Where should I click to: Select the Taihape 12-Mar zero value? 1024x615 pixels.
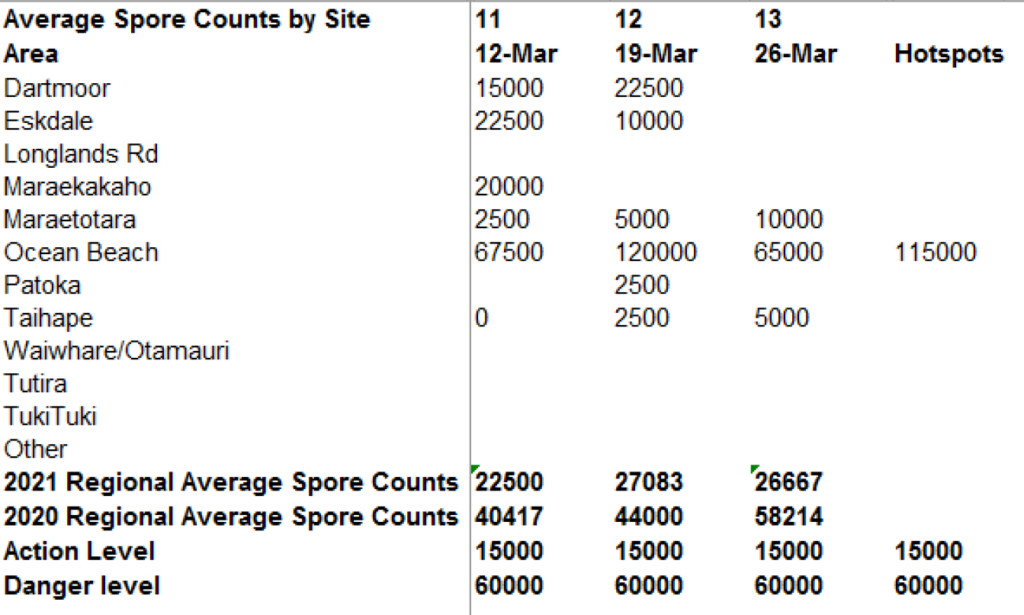(x=482, y=319)
